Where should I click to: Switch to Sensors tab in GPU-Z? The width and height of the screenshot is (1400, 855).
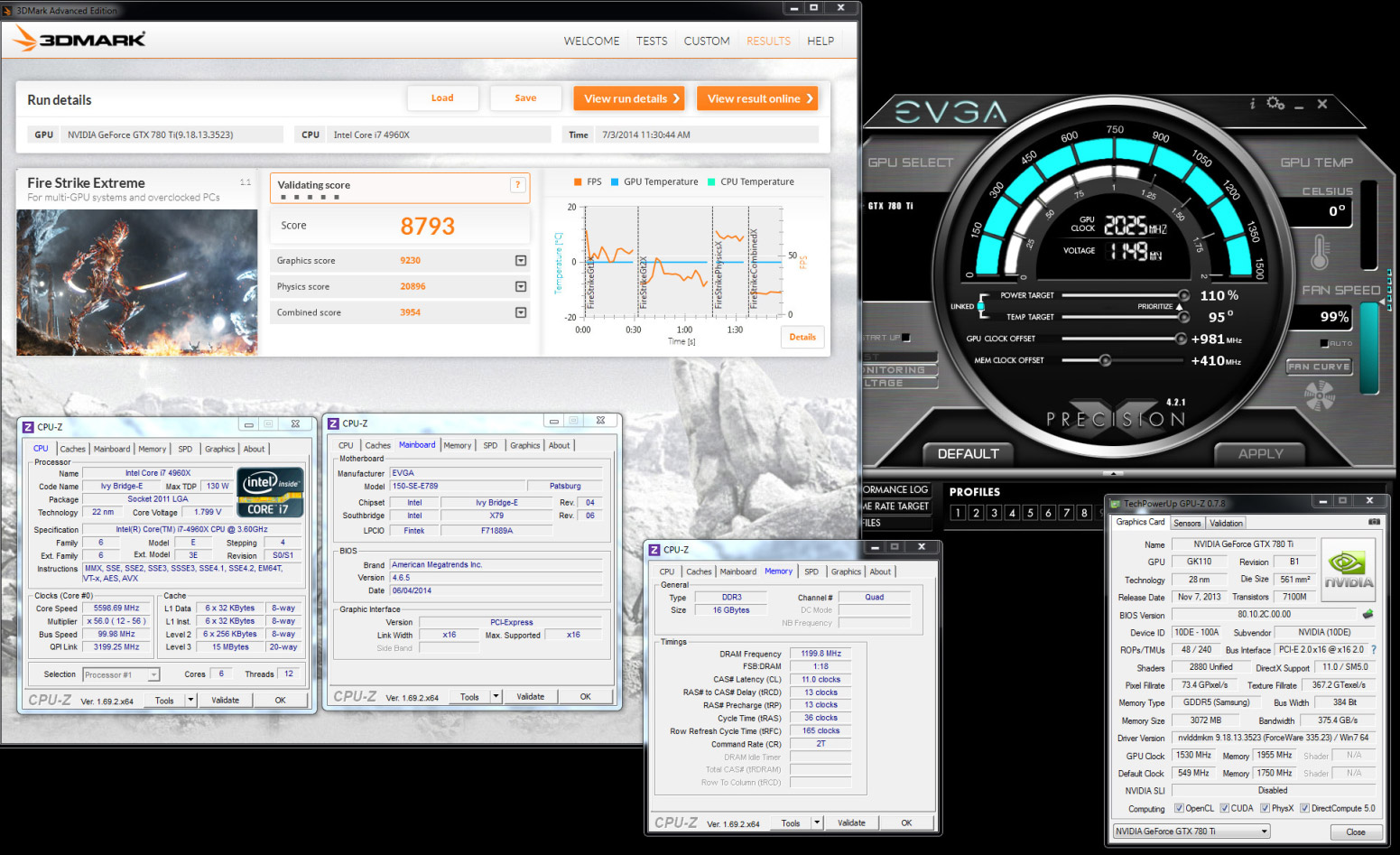click(1187, 523)
